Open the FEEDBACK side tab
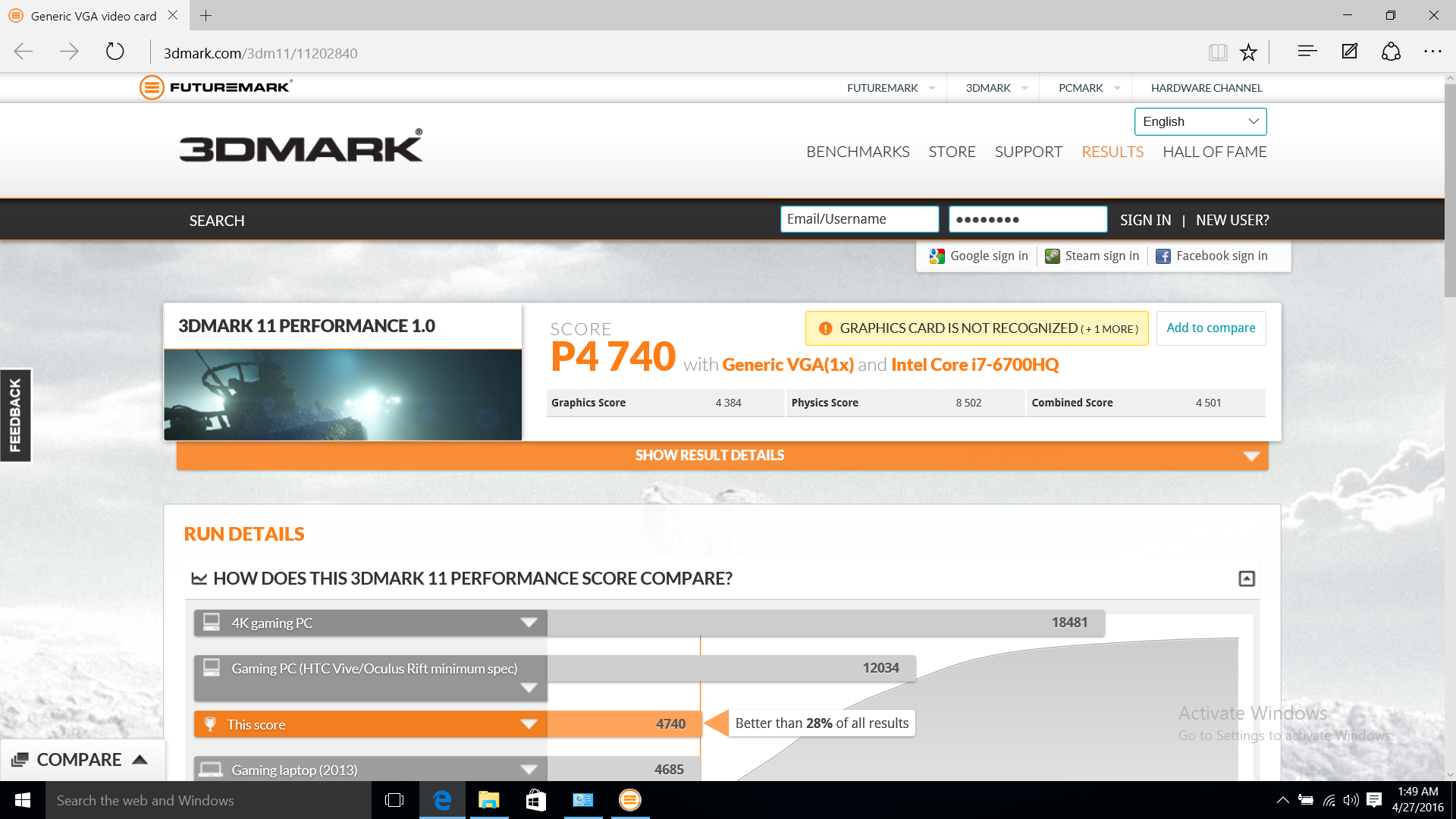 click(15, 416)
